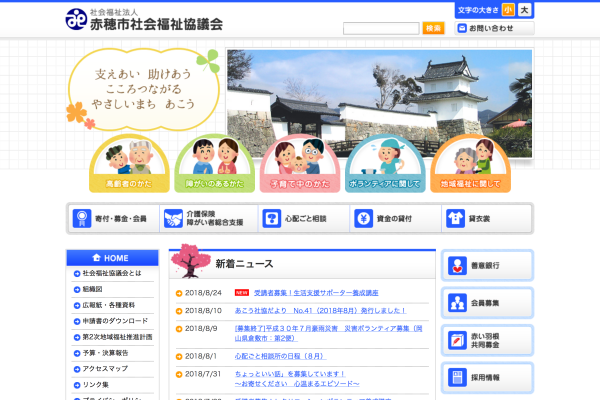The image size is (600, 400).
Task: Click the yen icon for 資金の貸付
Action: (x=364, y=219)
